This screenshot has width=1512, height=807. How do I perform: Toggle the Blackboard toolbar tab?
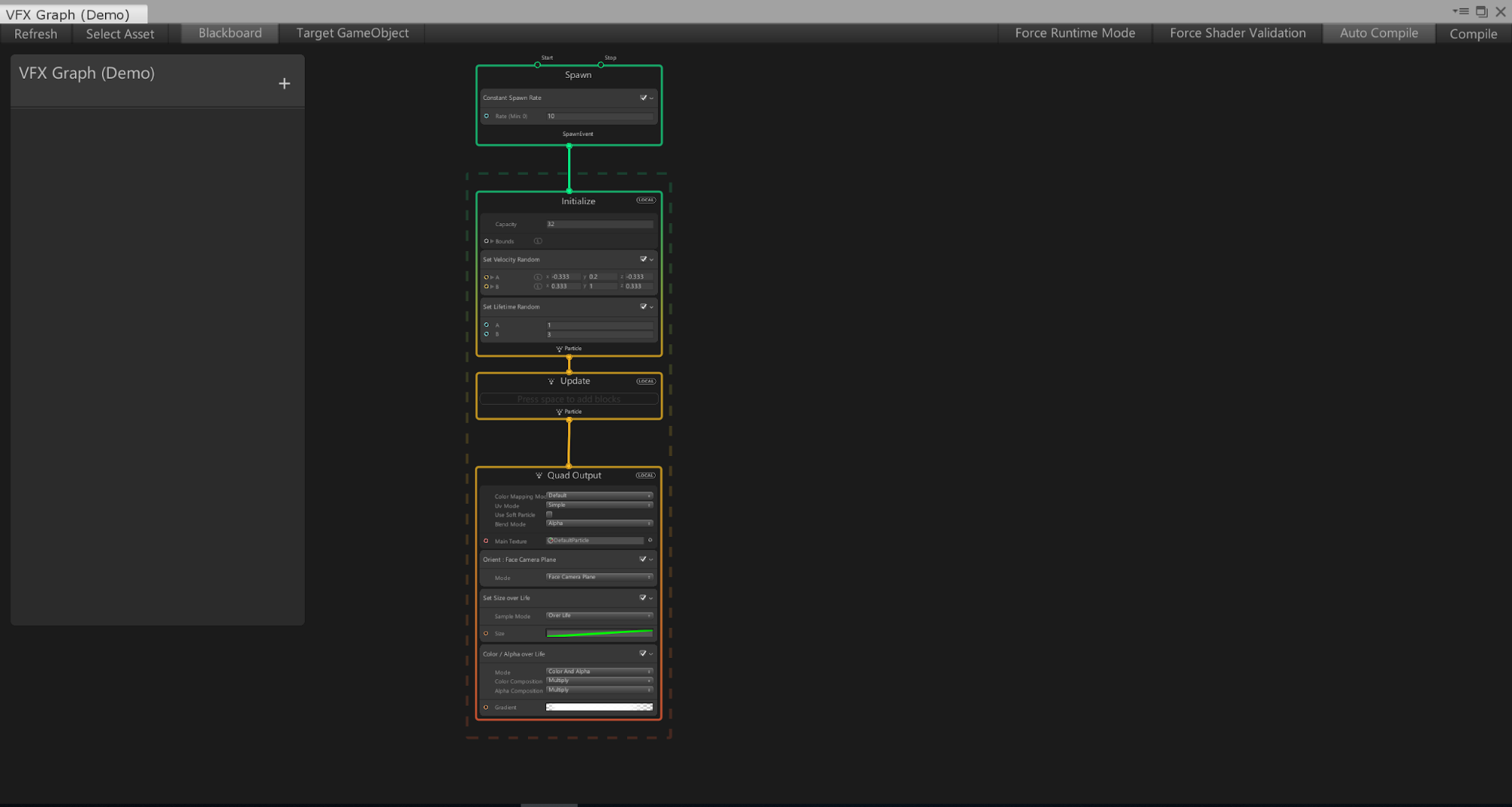click(x=230, y=33)
